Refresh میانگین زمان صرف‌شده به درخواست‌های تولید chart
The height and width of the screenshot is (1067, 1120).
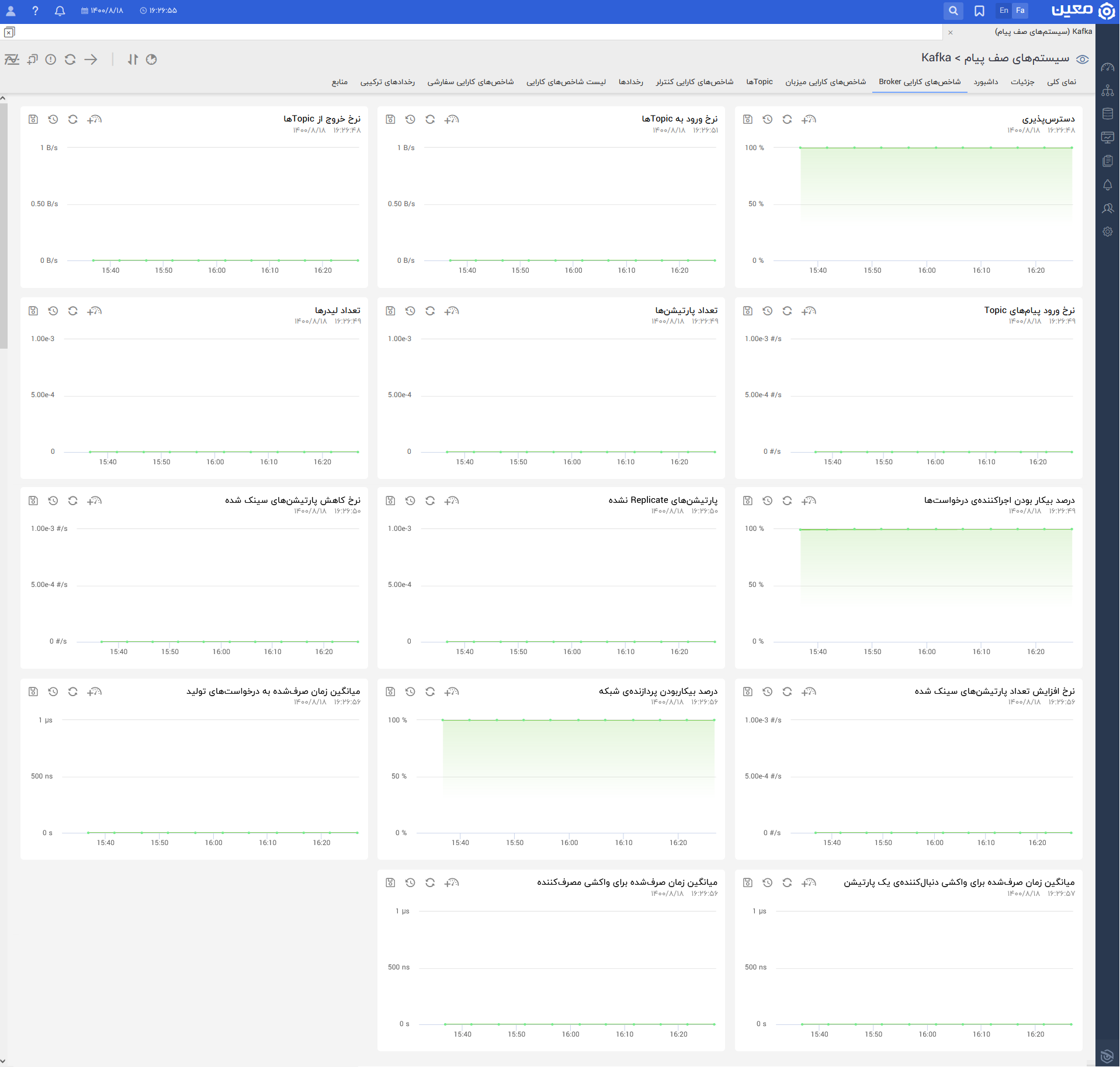[x=73, y=691]
